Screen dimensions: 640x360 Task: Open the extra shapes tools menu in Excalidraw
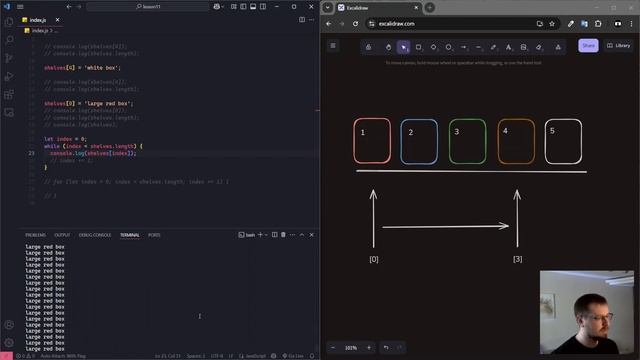coord(558,47)
